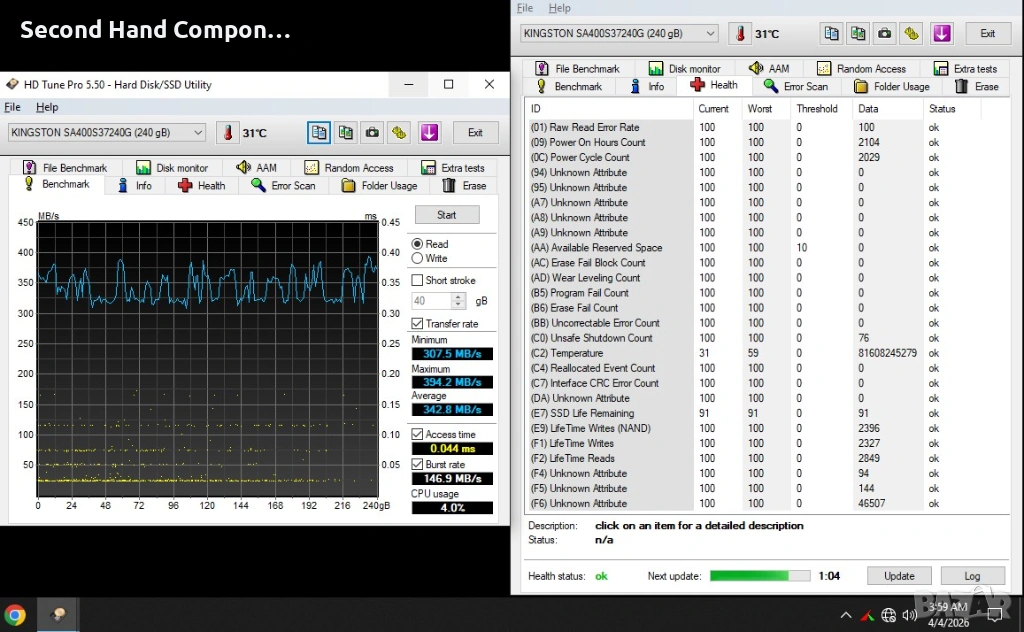Click the camera screenshot icon in the benchmark window
Image resolution: width=1024 pixels, height=632 pixels.
[x=372, y=133]
